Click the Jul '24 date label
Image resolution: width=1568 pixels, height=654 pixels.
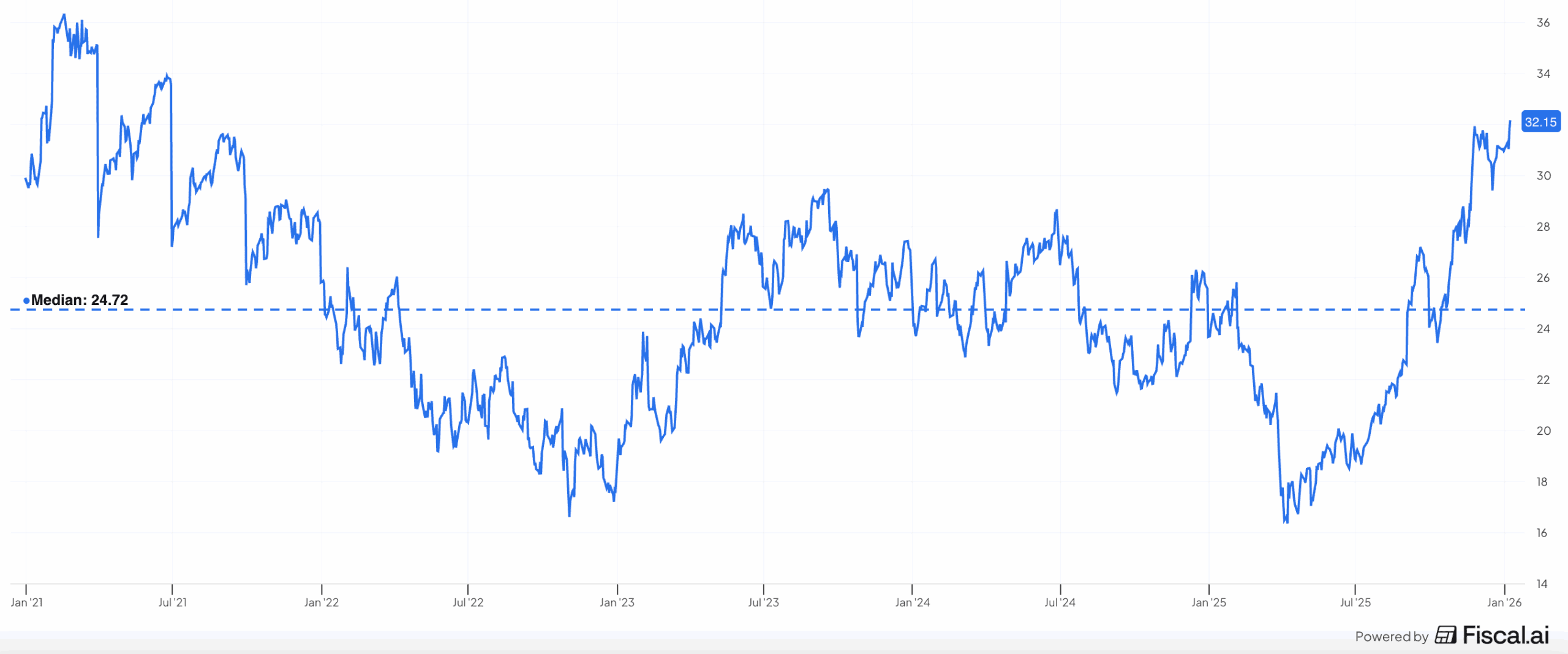point(1060,603)
